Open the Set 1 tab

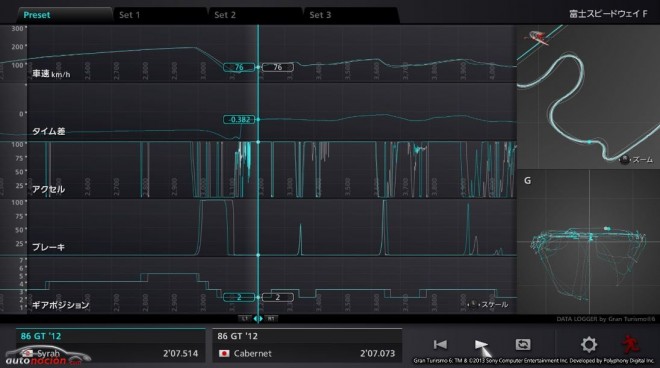click(x=161, y=15)
